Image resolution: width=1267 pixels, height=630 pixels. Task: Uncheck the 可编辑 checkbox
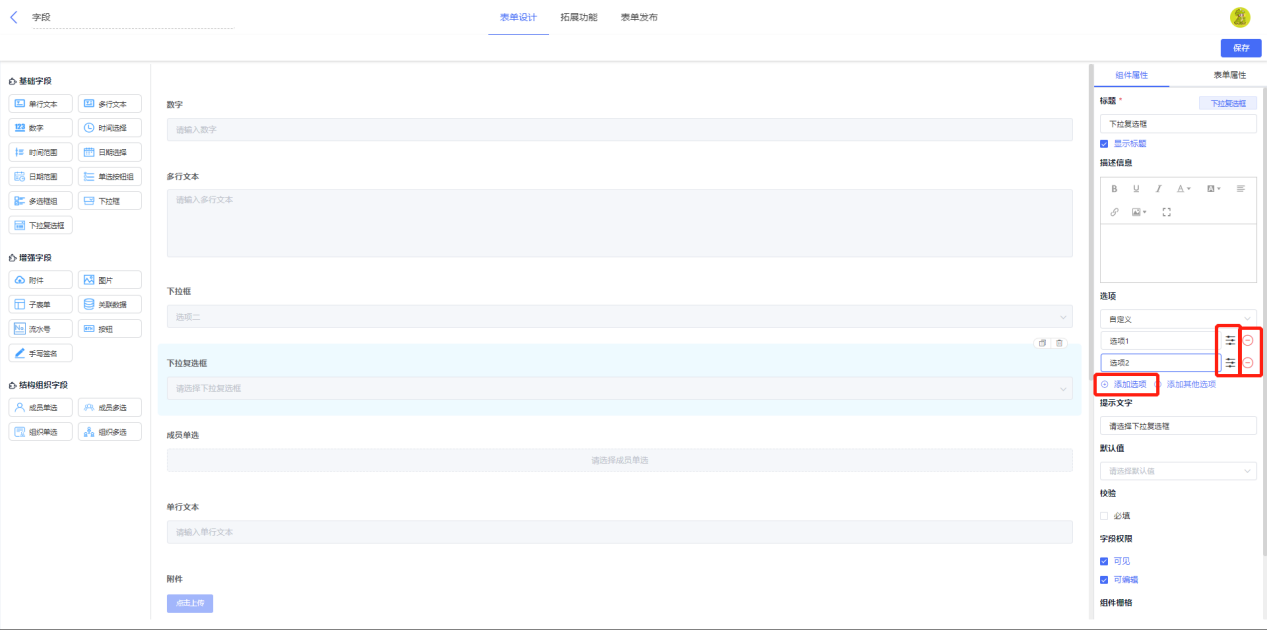click(1104, 579)
